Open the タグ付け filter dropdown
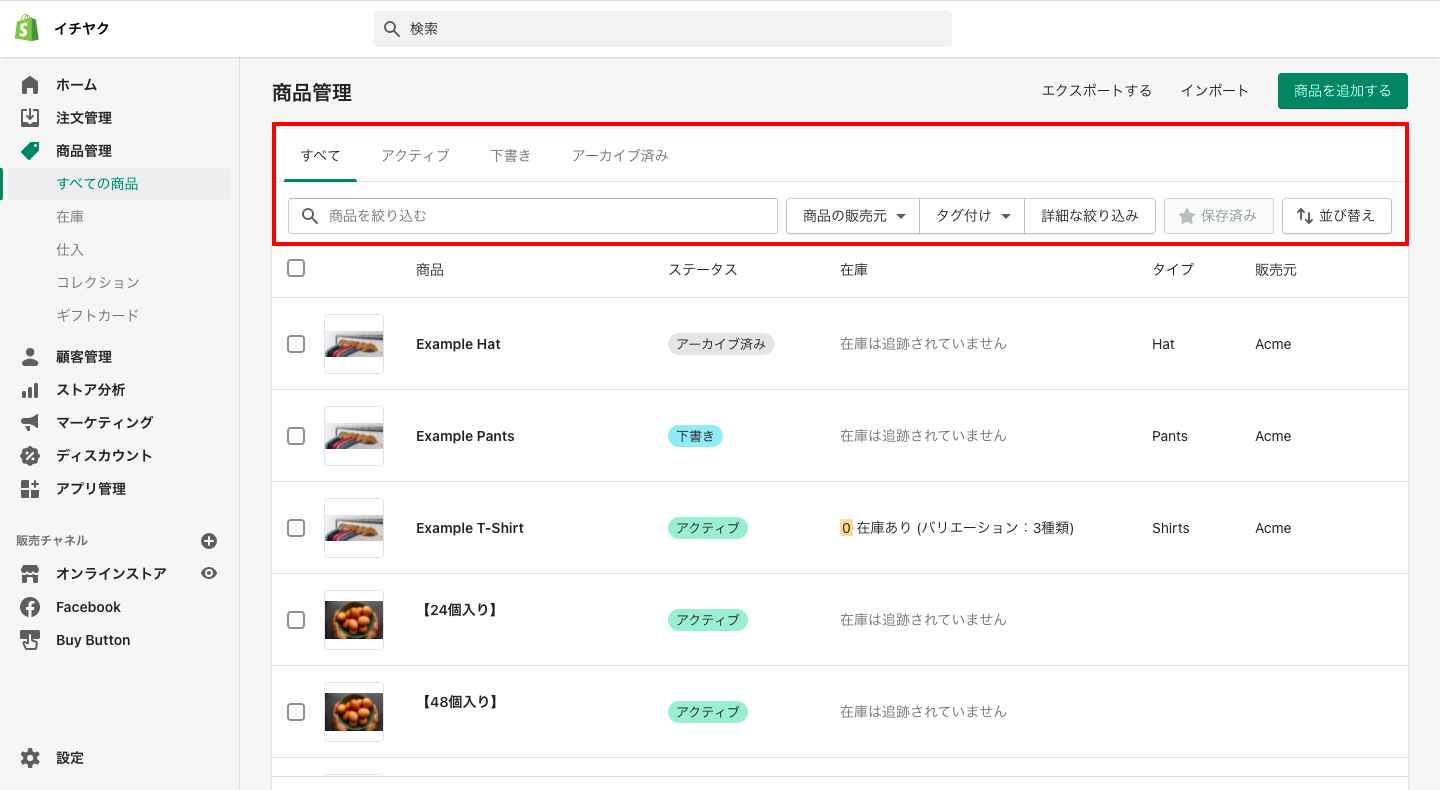The height and width of the screenshot is (790, 1440). pos(972,216)
